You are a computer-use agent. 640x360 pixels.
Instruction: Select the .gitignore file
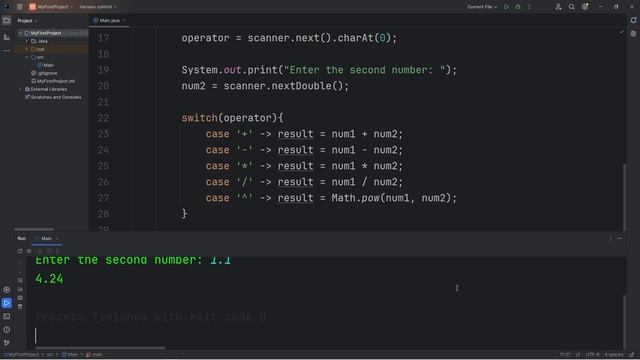point(44,73)
